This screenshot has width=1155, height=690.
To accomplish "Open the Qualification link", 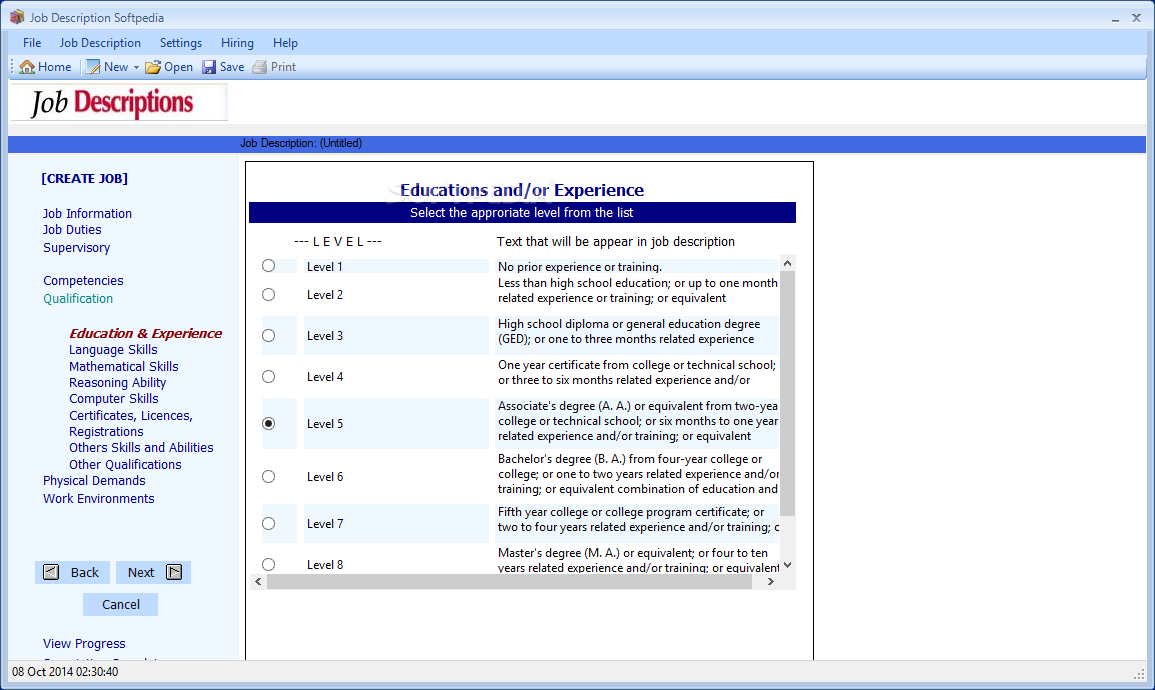I will (78, 298).
